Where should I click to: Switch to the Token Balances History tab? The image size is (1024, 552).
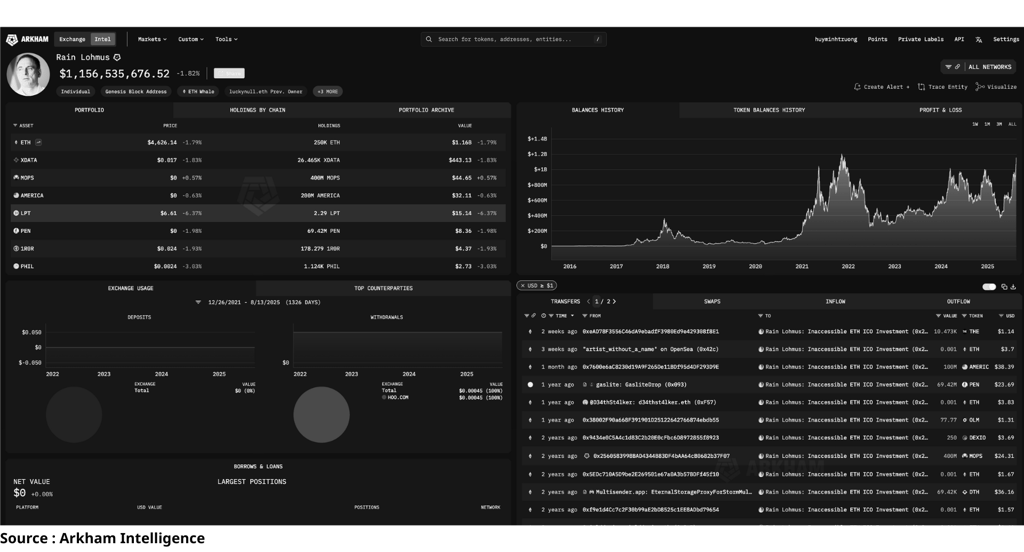769,110
